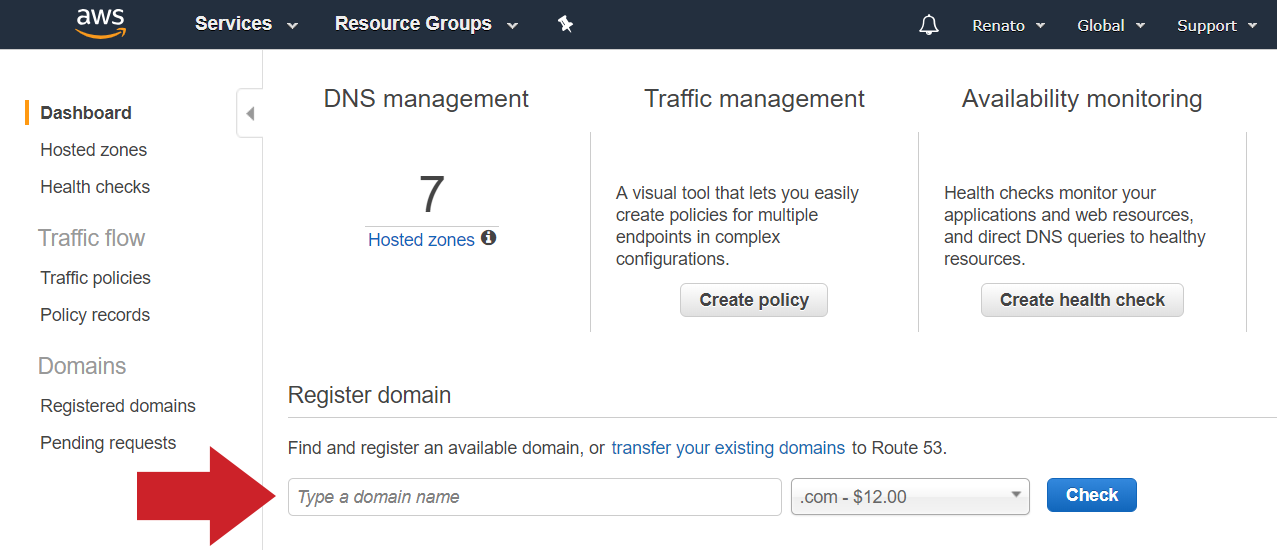Collapse the left navigation panel arrow

point(250,113)
